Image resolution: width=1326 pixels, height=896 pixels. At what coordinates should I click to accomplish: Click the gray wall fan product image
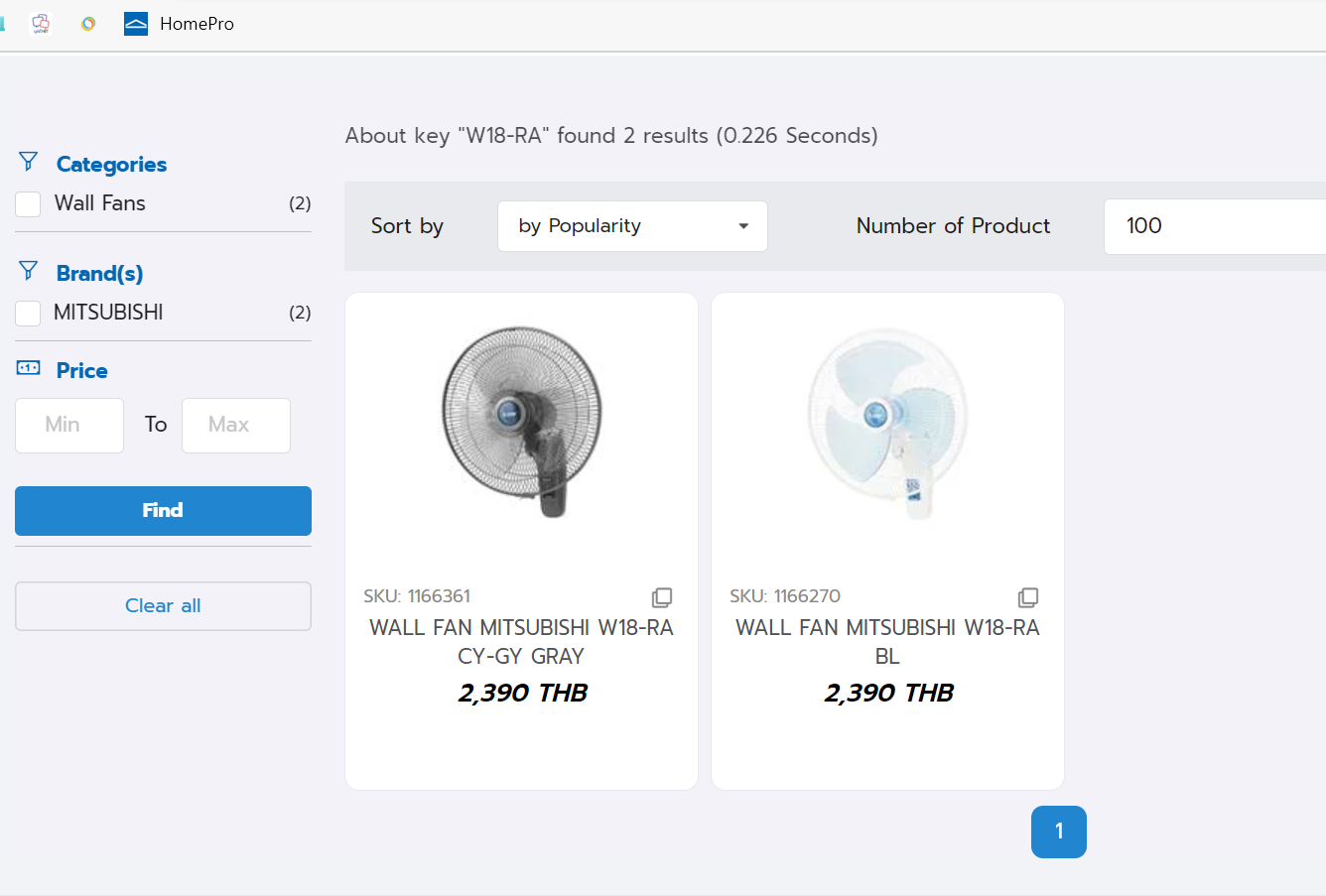[x=521, y=422]
